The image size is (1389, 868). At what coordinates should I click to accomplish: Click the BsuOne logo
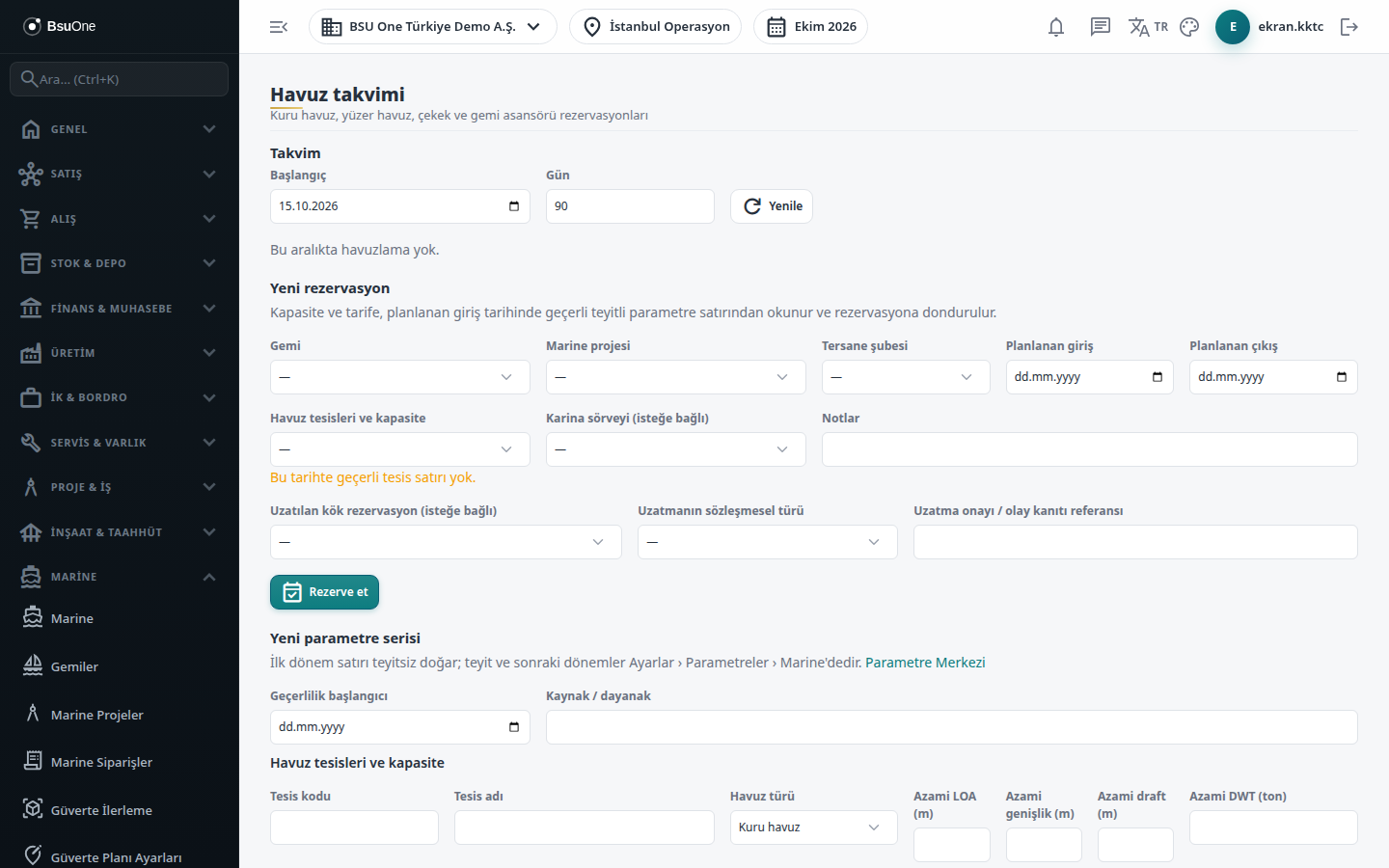tap(60, 26)
